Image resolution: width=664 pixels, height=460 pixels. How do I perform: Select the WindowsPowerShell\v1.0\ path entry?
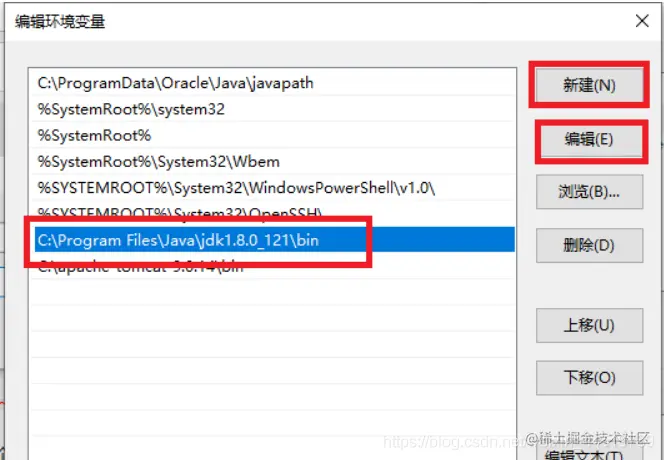pos(273,188)
